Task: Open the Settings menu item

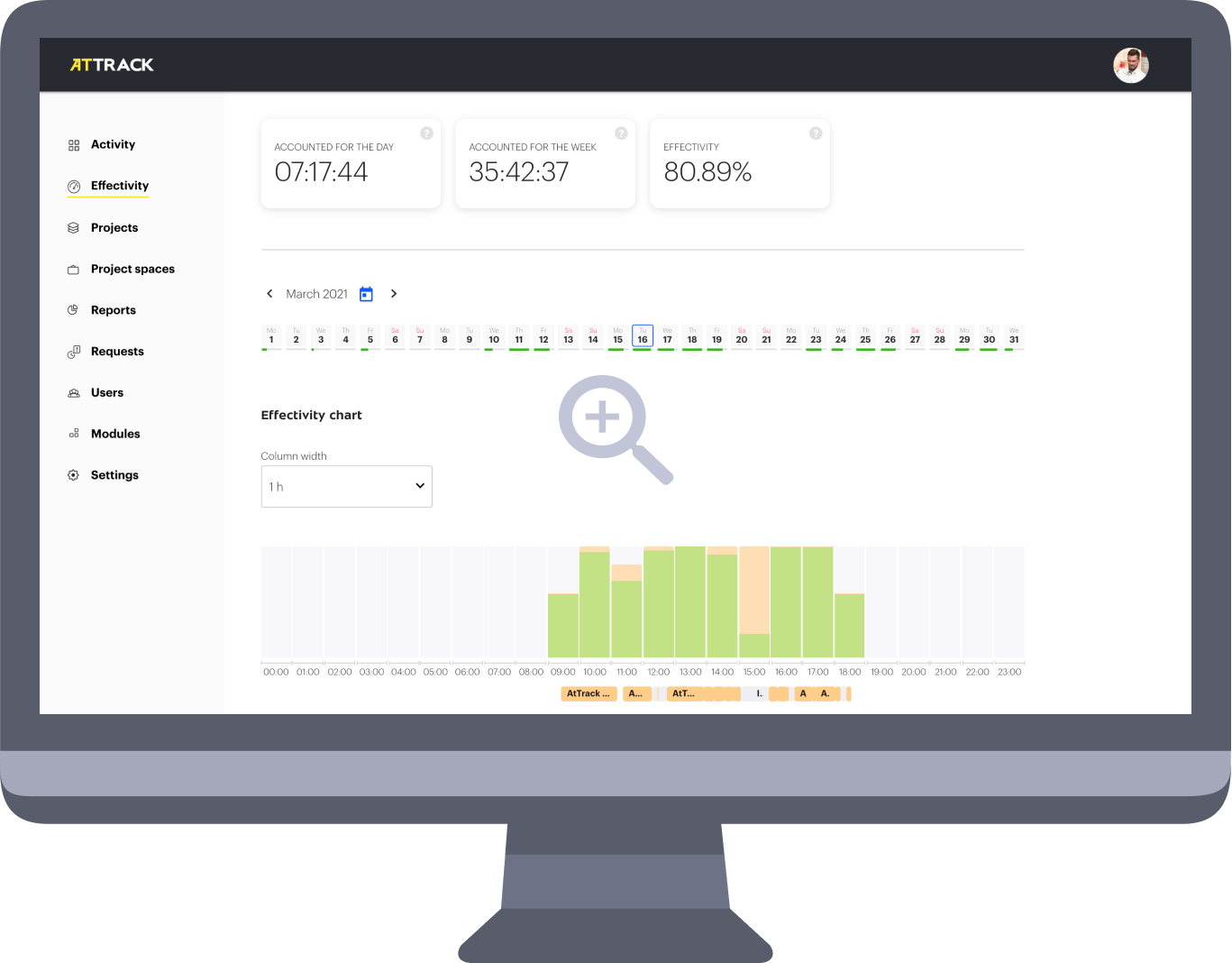Action: coord(114,475)
